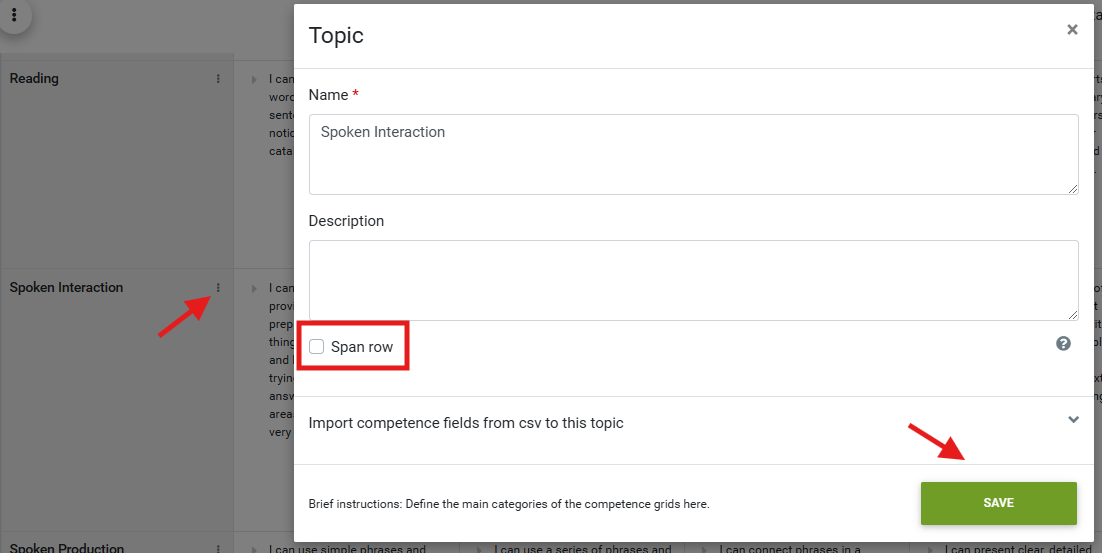Expand the Reading row competence triangle
Viewport: 1102px width, 553px height.
point(254,79)
